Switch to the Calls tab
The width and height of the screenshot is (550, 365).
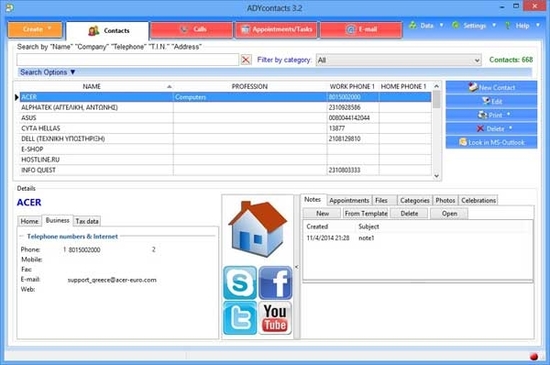(192, 29)
